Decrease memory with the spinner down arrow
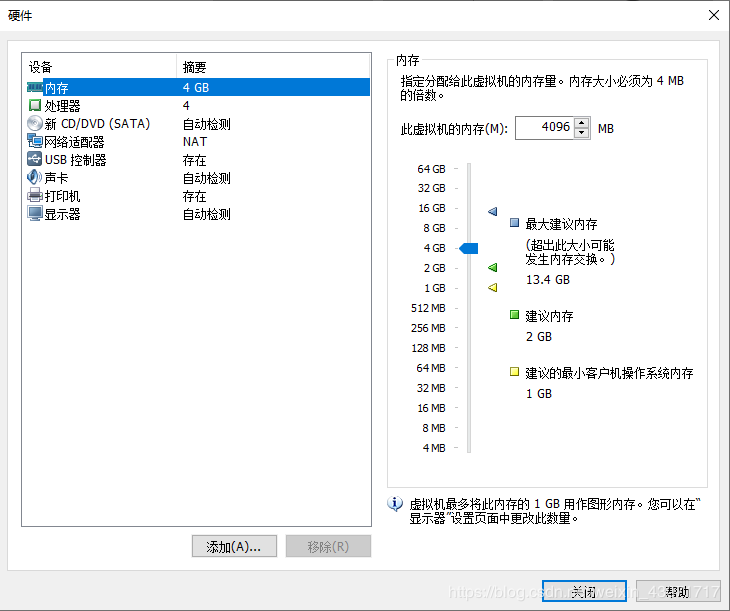 pos(582,134)
